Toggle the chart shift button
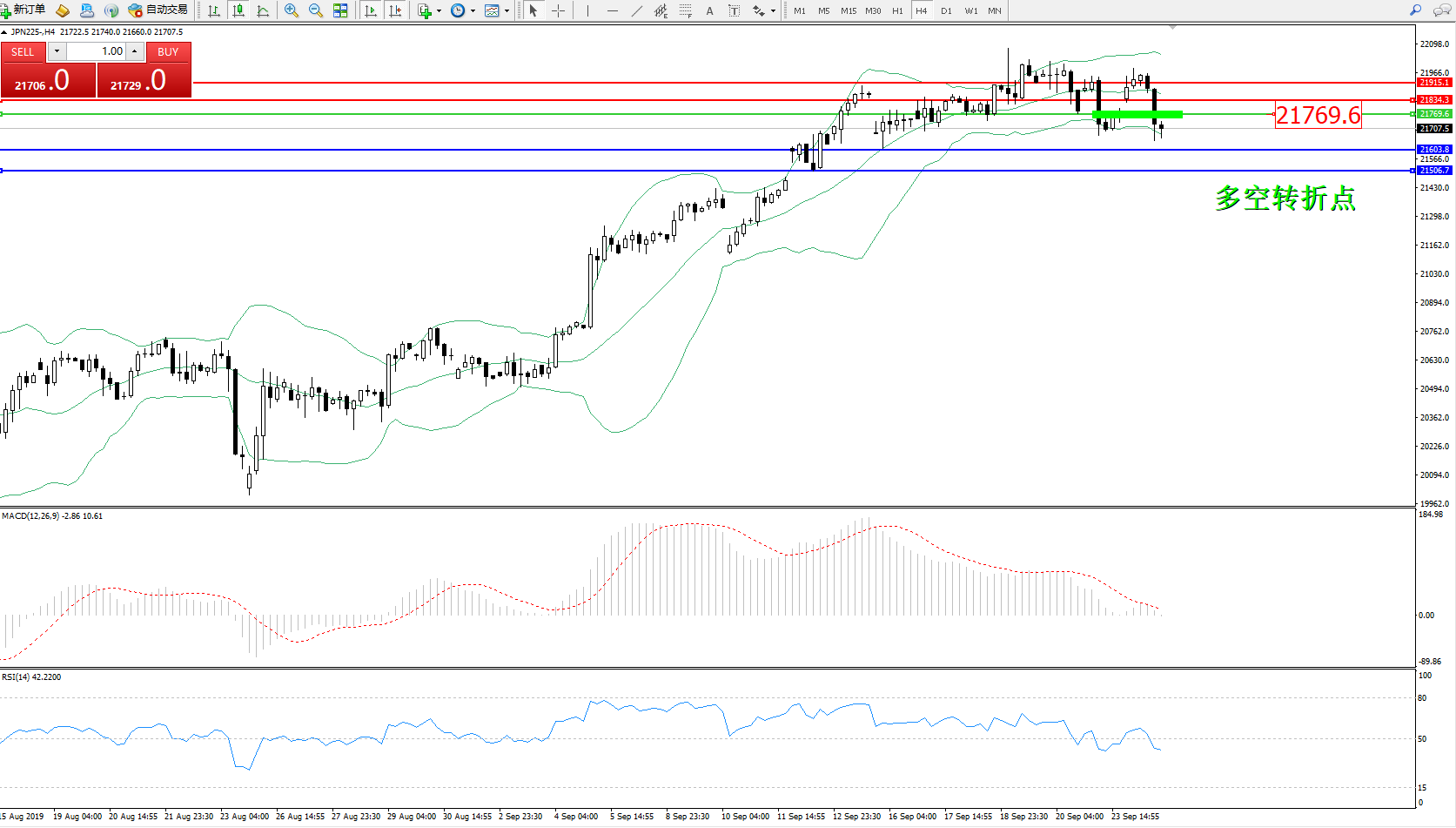 [x=395, y=10]
